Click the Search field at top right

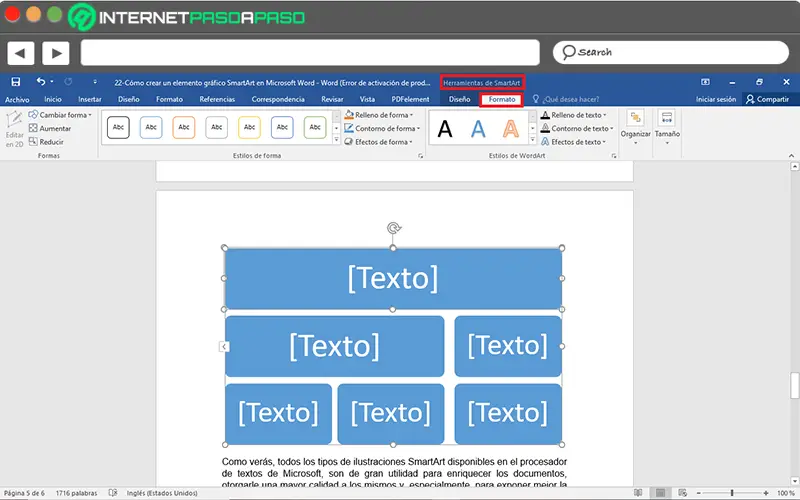click(x=670, y=53)
